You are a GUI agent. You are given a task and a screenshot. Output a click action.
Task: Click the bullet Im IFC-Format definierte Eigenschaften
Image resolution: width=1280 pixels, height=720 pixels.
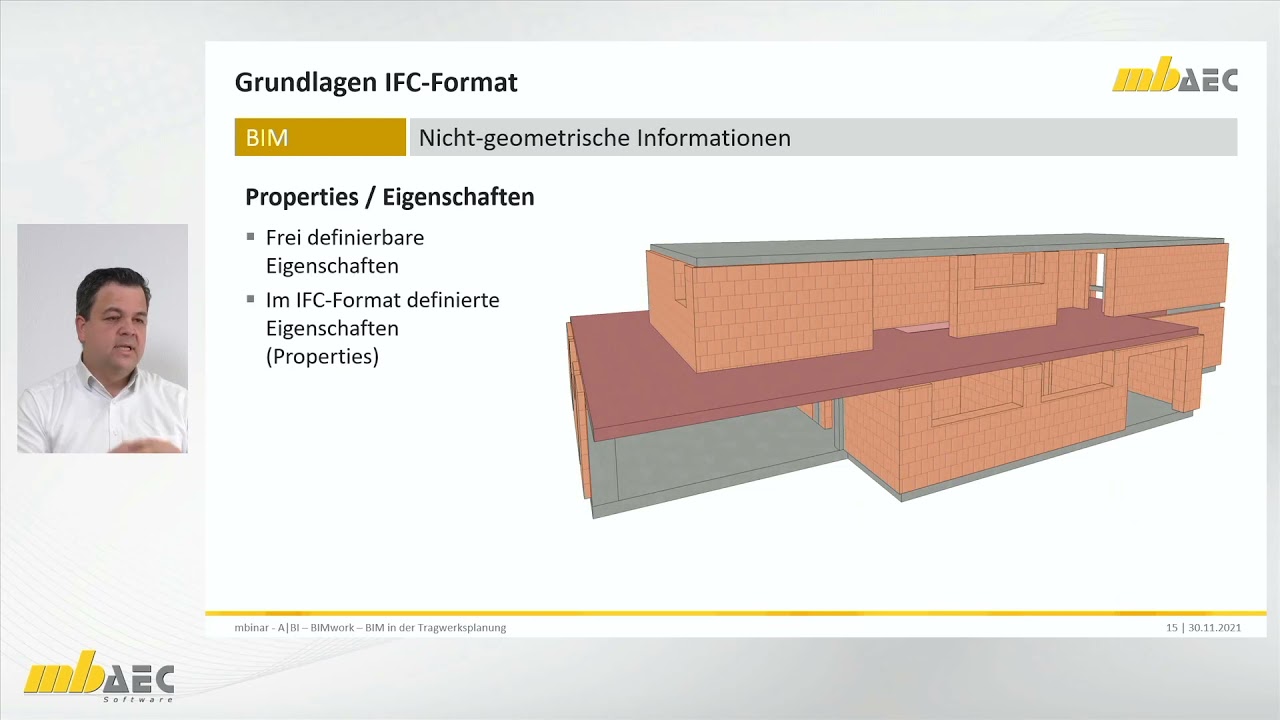click(382, 328)
